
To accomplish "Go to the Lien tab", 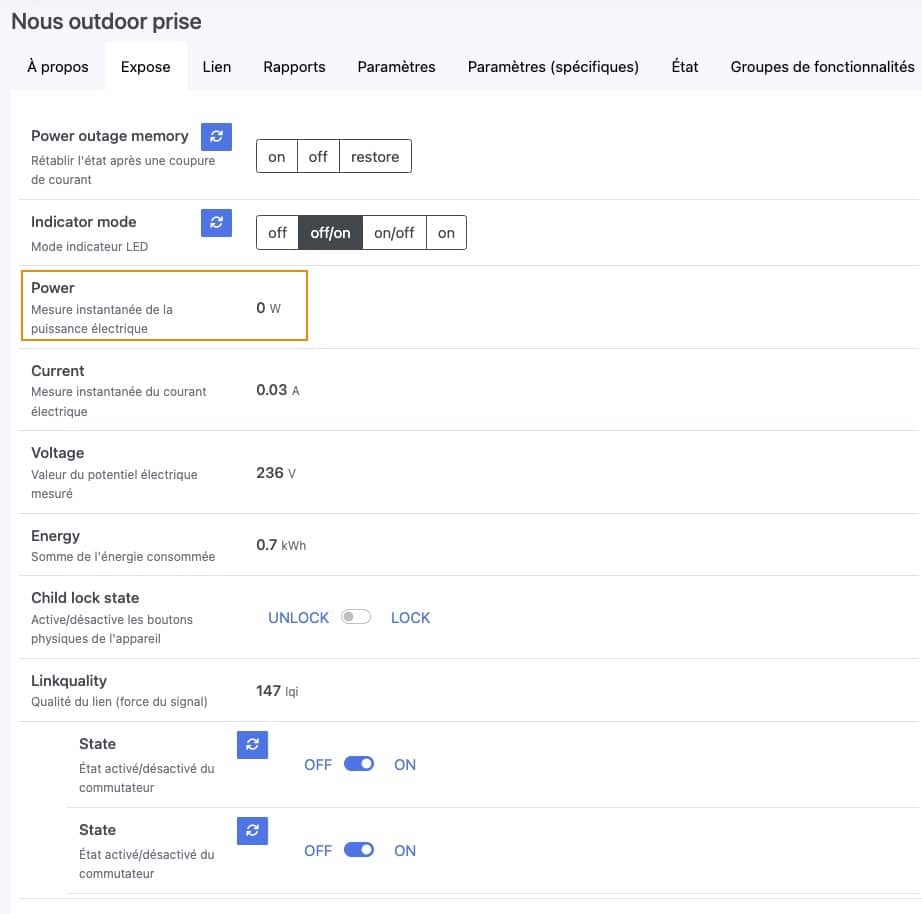I will [216, 66].
